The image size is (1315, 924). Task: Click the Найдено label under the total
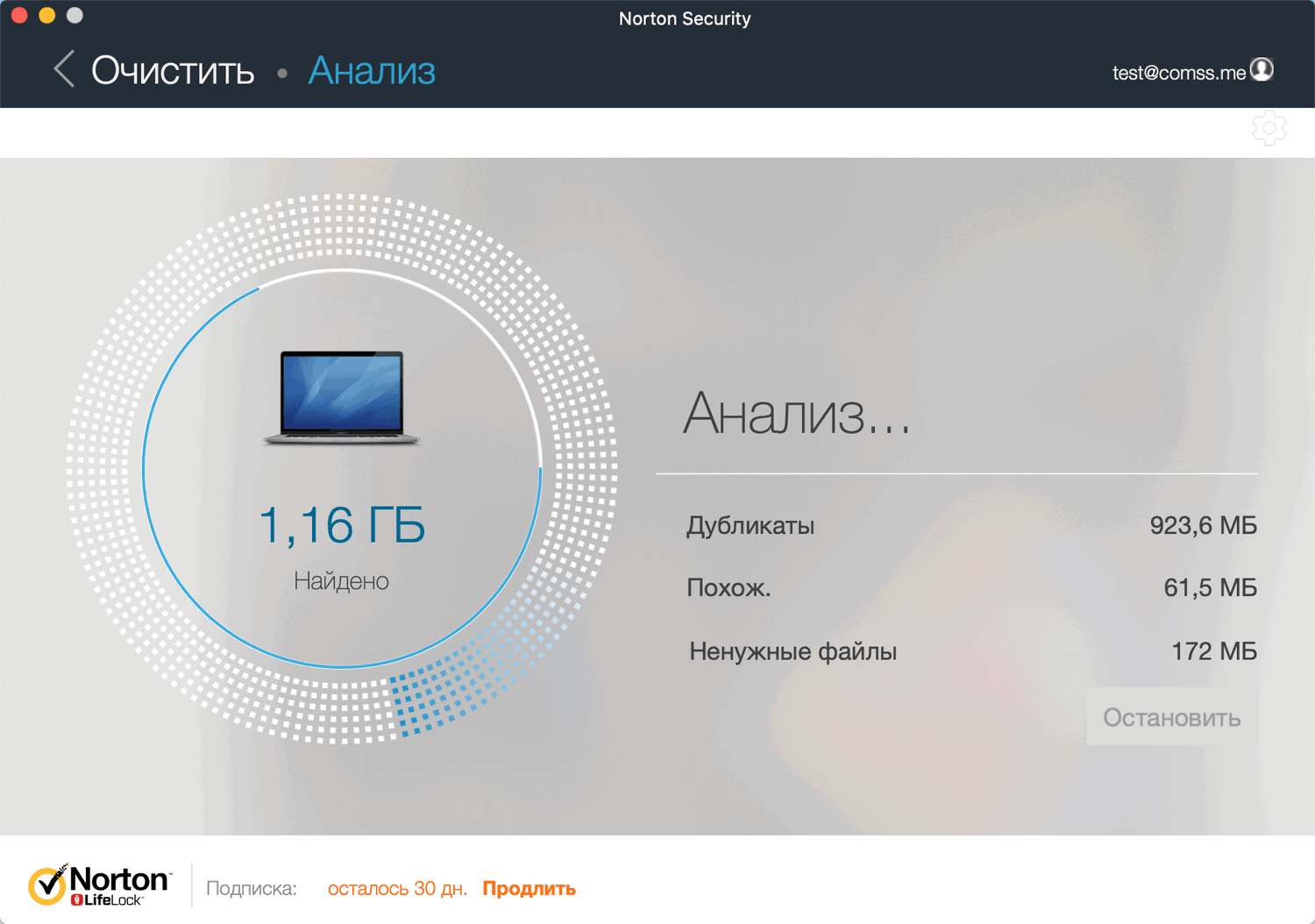tap(341, 580)
